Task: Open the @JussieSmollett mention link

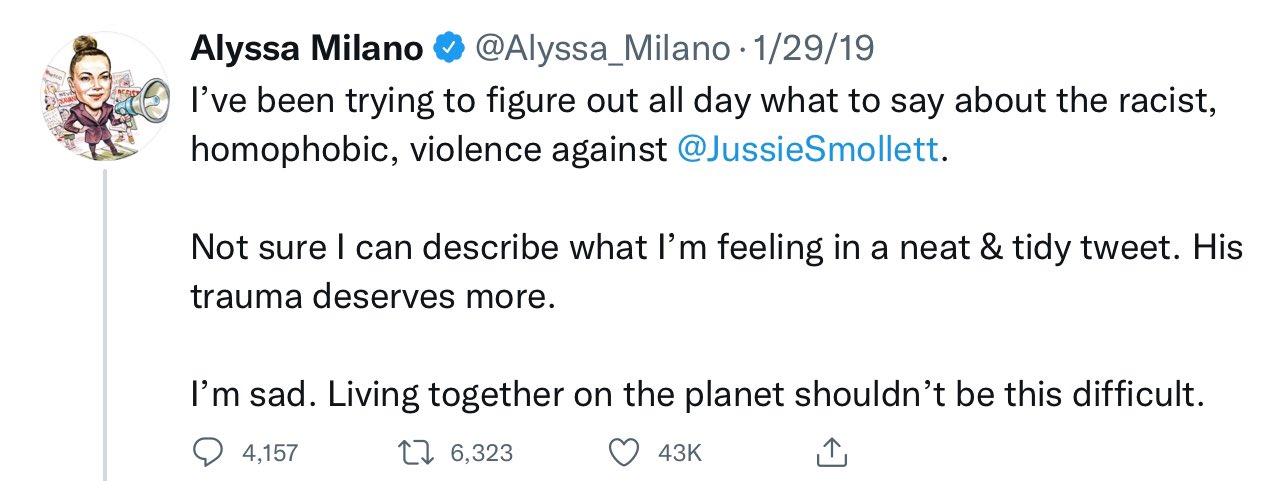Action: (x=809, y=150)
